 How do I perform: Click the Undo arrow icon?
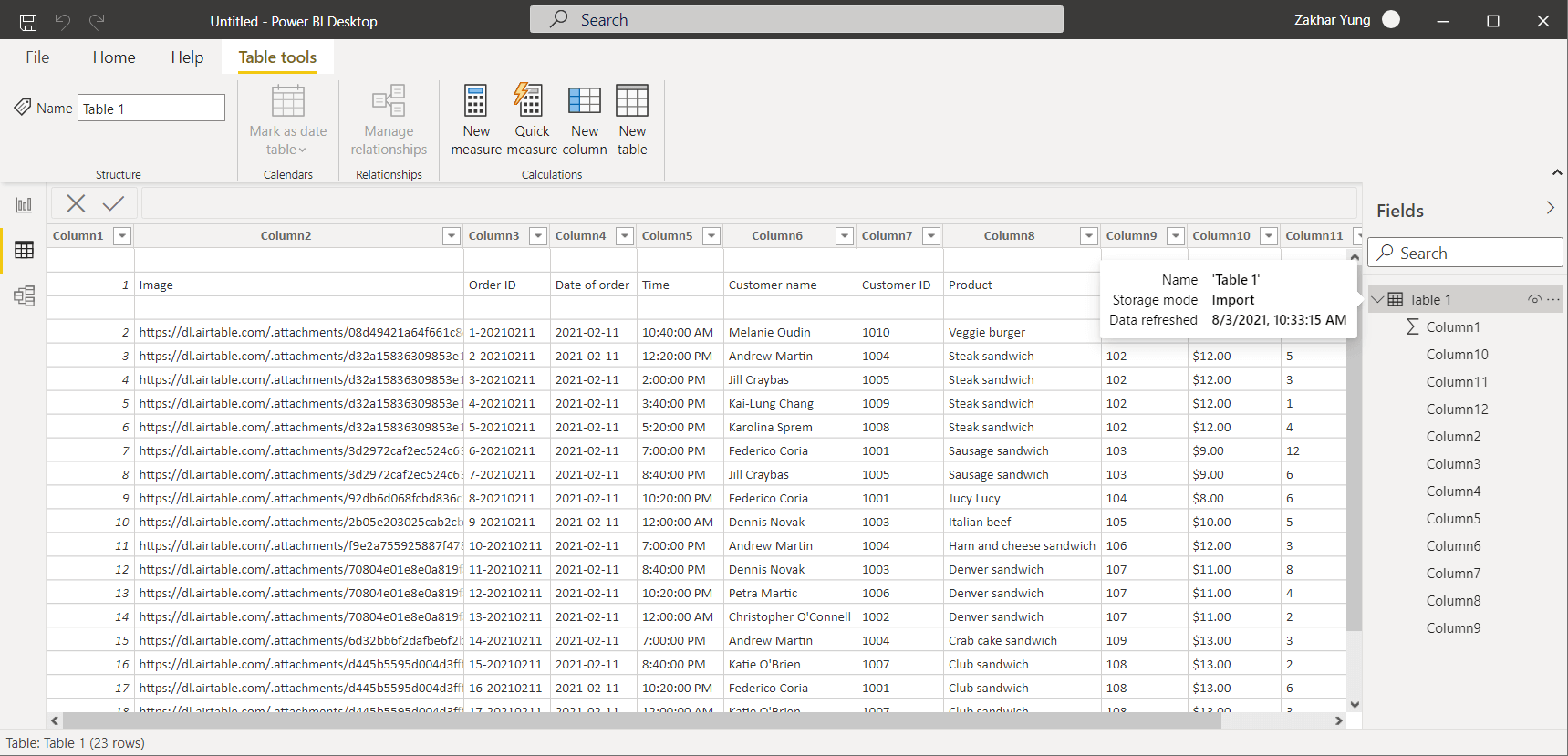click(x=63, y=21)
